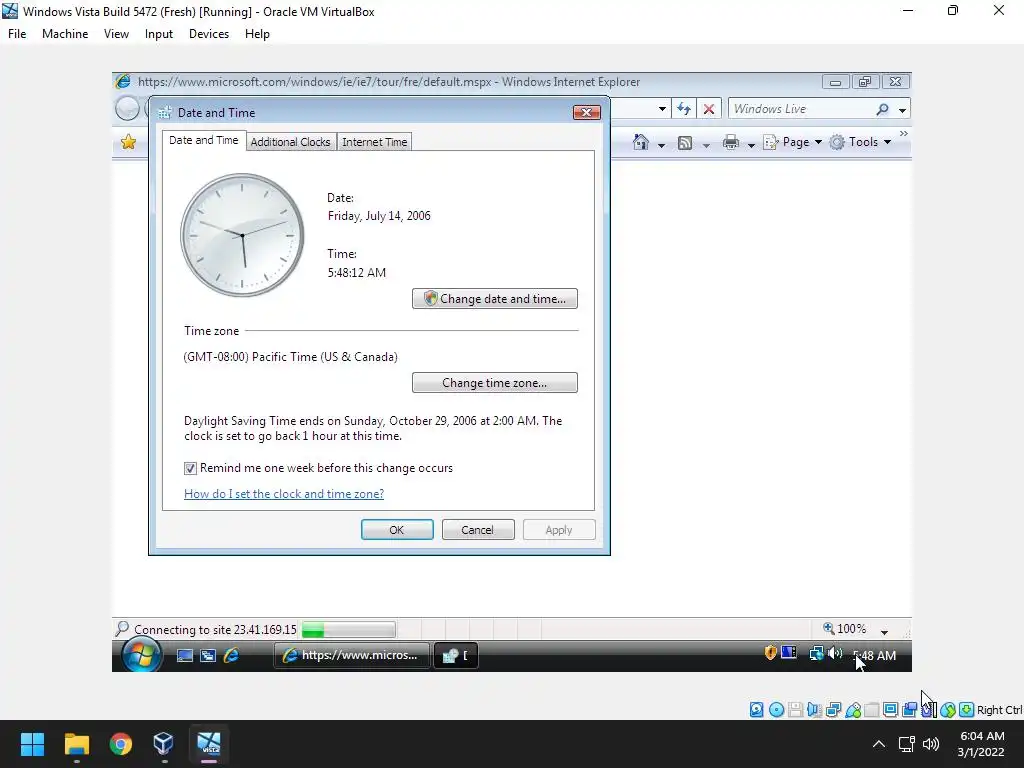Screen dimensions: 1024x768
Task: Open VirtualBox View menu
Action: coord(116,34)
